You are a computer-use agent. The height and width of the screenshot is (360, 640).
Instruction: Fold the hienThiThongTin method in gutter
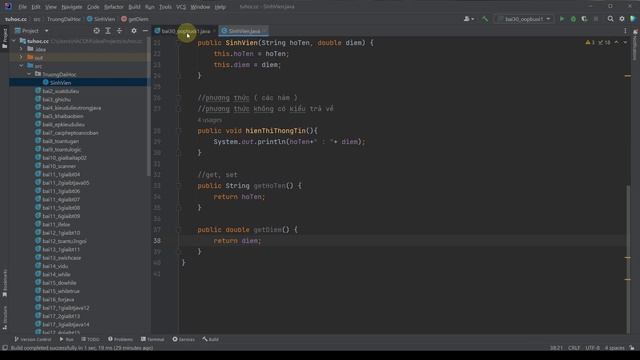(179, 131)
